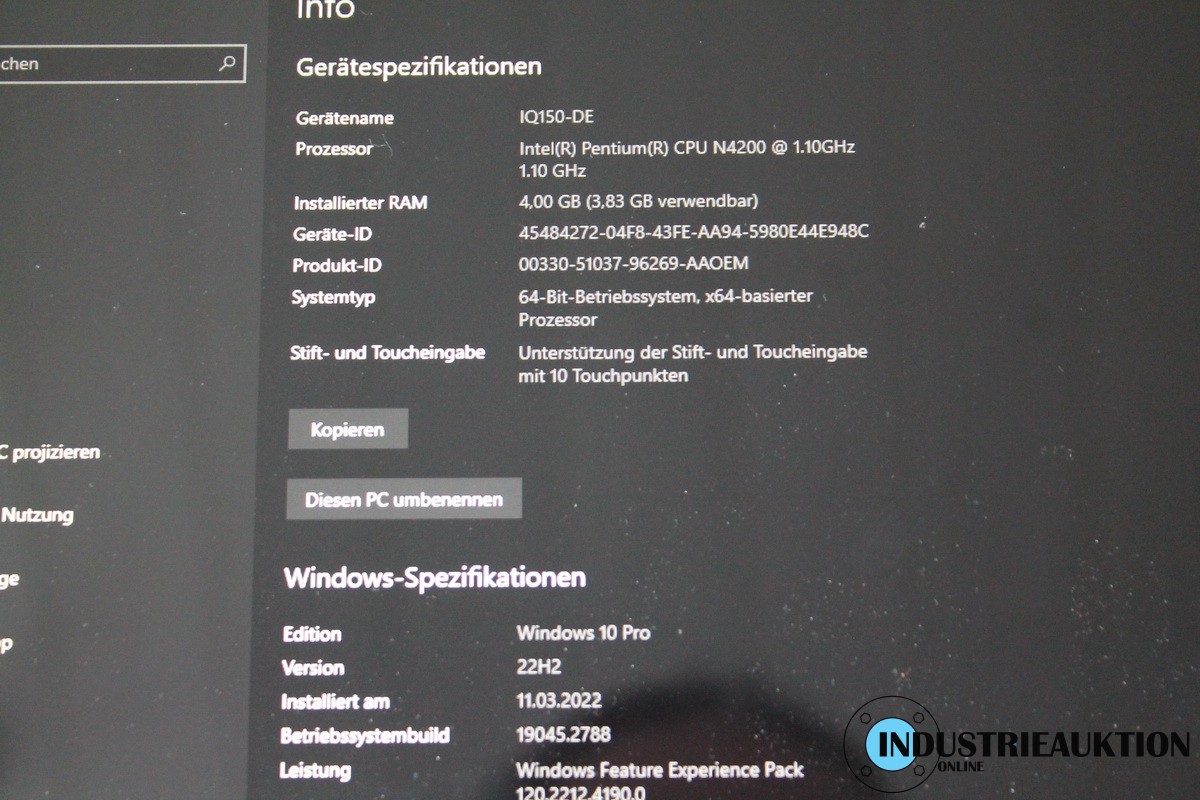Click the Produkt-ID value 00330-51037-96269-AAOEM
This screenshot has width=1200, height=800.
click(633, 264)
